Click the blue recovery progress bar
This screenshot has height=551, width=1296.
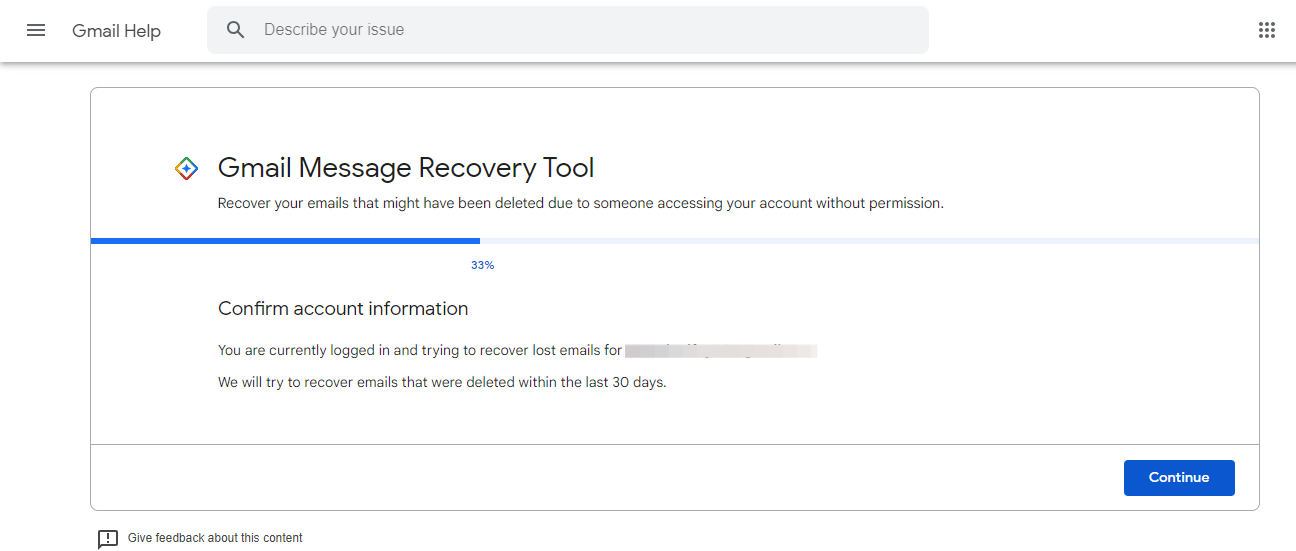point(285,241)
